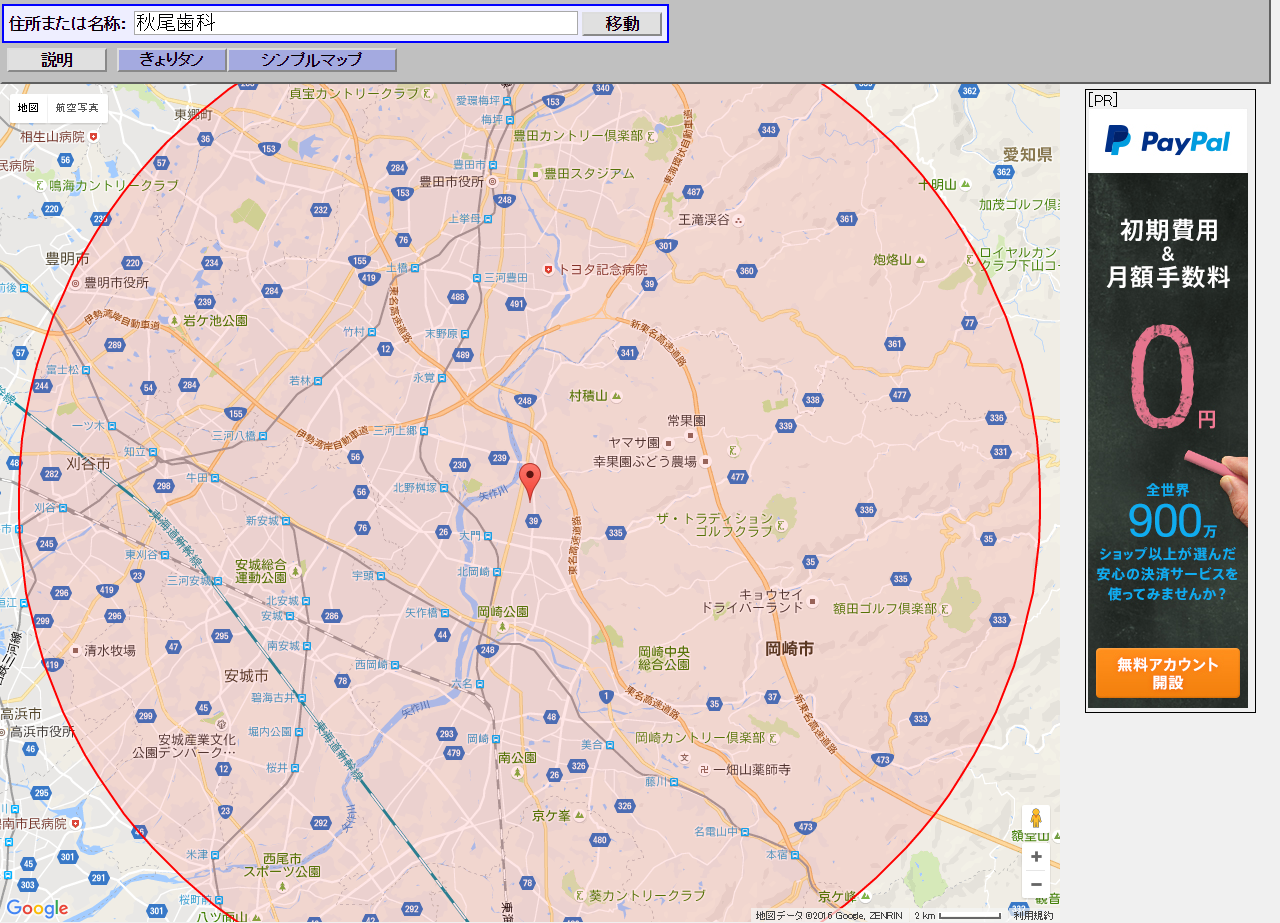Open the 利用規約 link
The height and width of the screenshot is (923, 1280).
(1032, 915)
